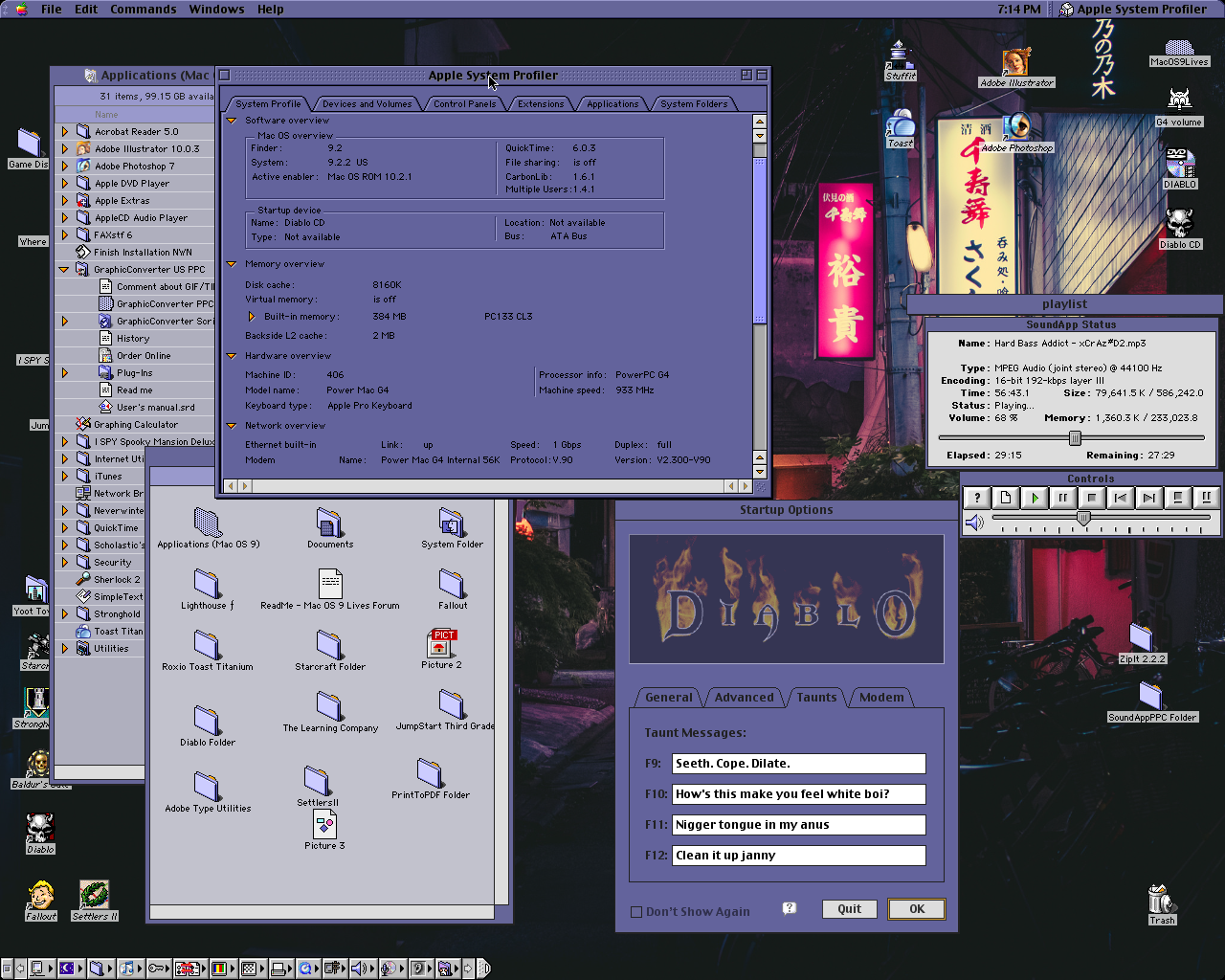Pause playback in SoundApp Controls

[1062, 498]
